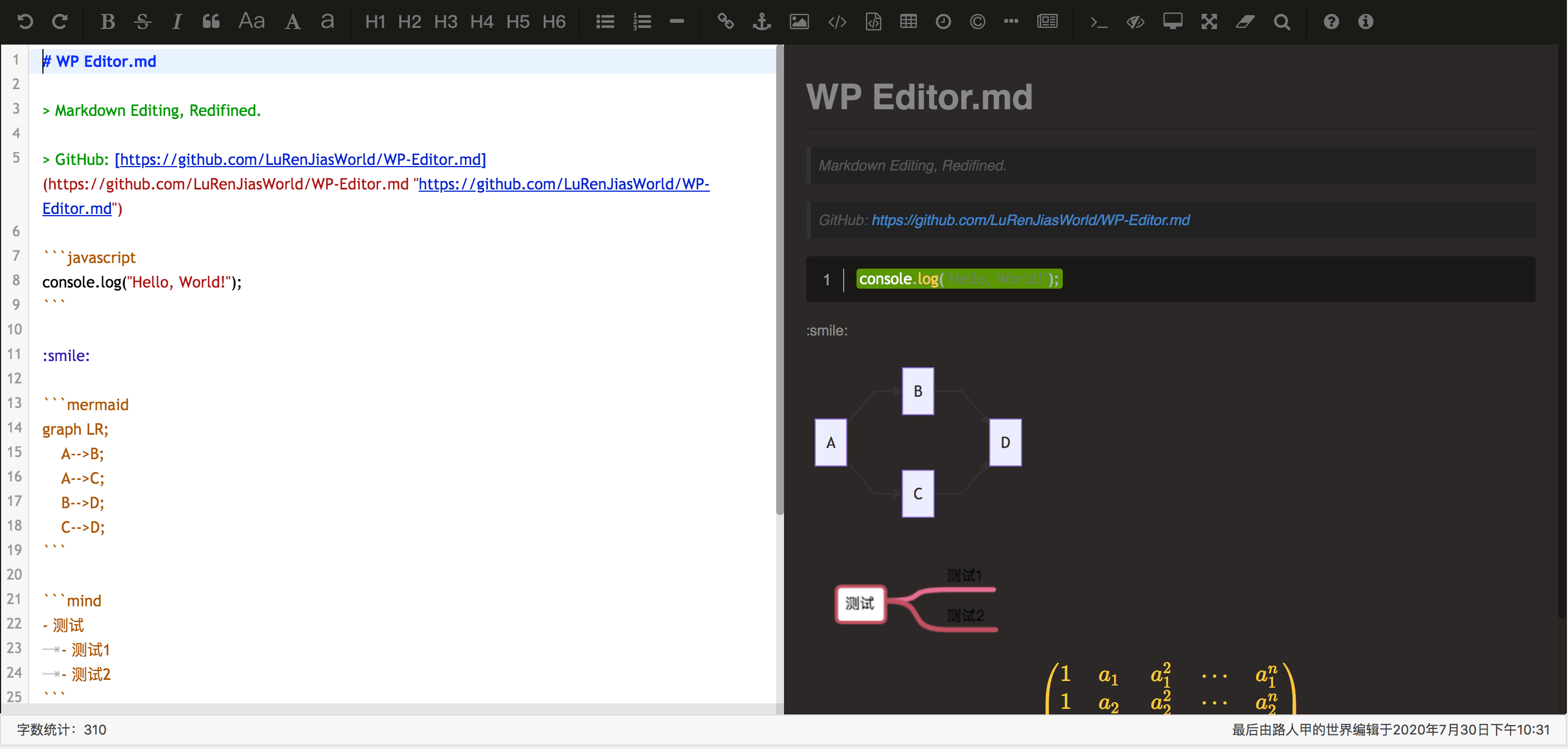Click node A in the mermaid diagram

(x=831, y=442)
